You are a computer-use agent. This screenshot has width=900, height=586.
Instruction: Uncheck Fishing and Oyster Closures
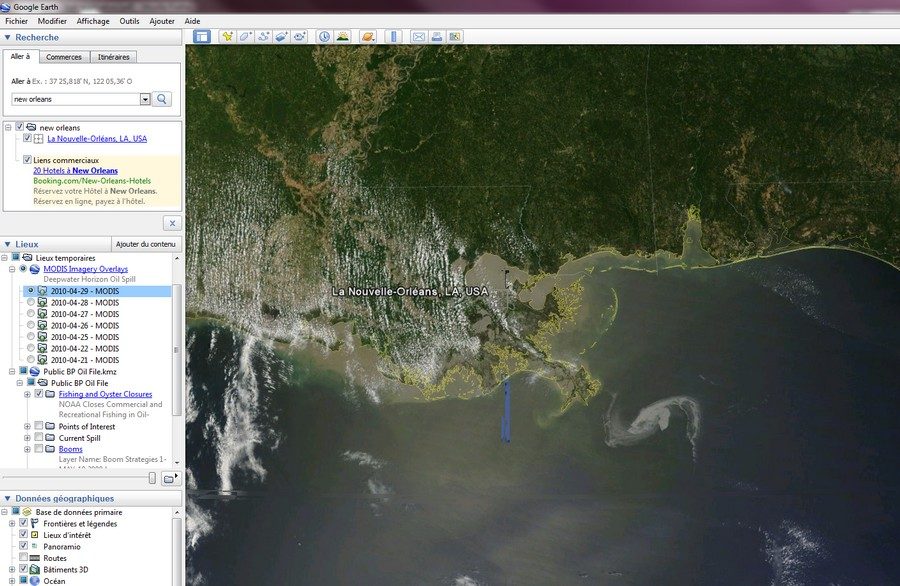coord(39,394)
